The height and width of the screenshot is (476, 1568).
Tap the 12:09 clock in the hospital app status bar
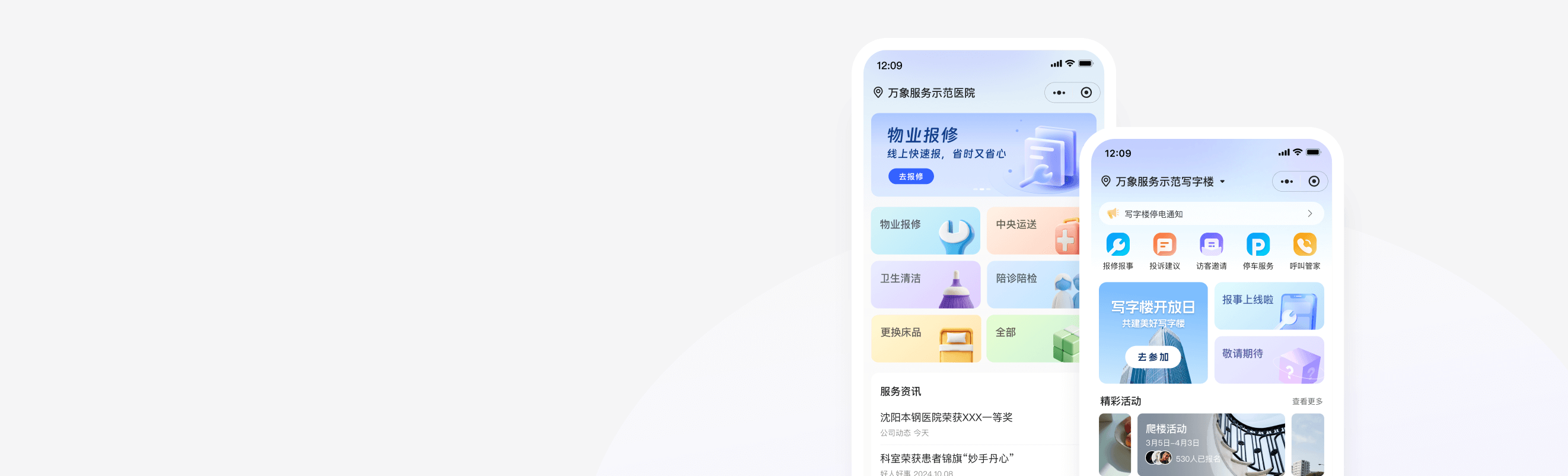coord(890,65)
